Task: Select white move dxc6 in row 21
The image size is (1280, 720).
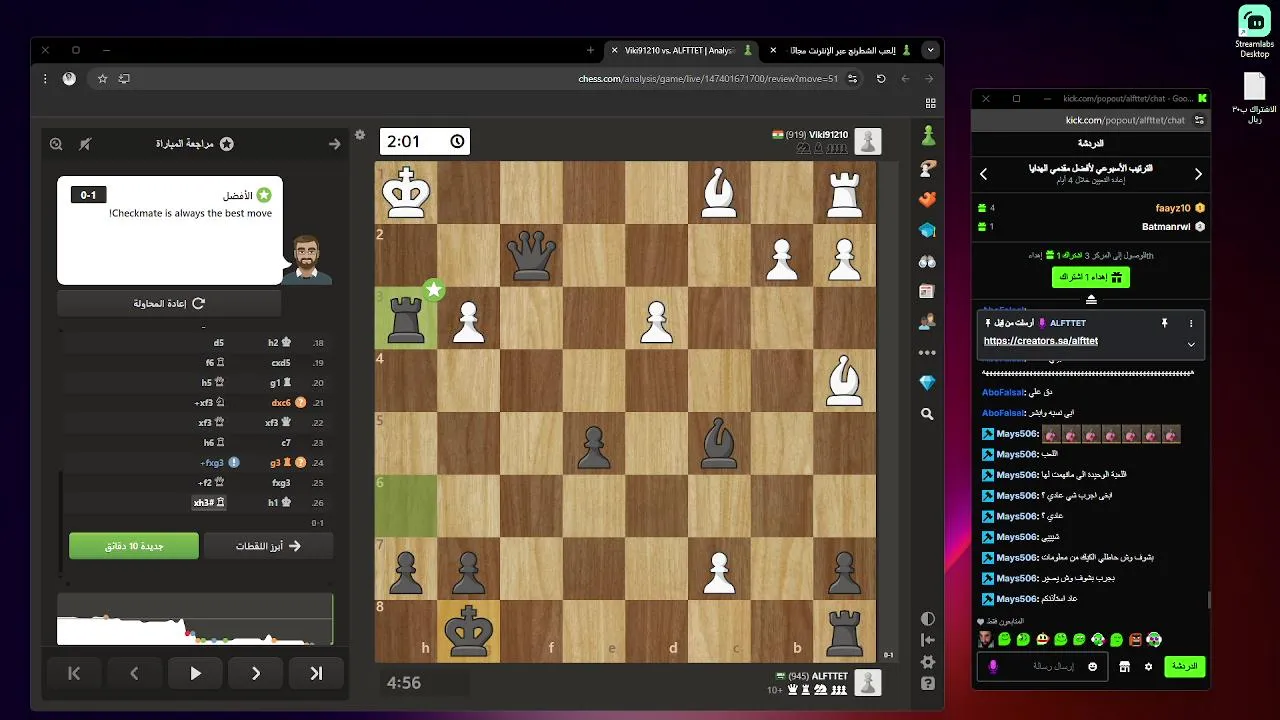Action: [280, 403]
